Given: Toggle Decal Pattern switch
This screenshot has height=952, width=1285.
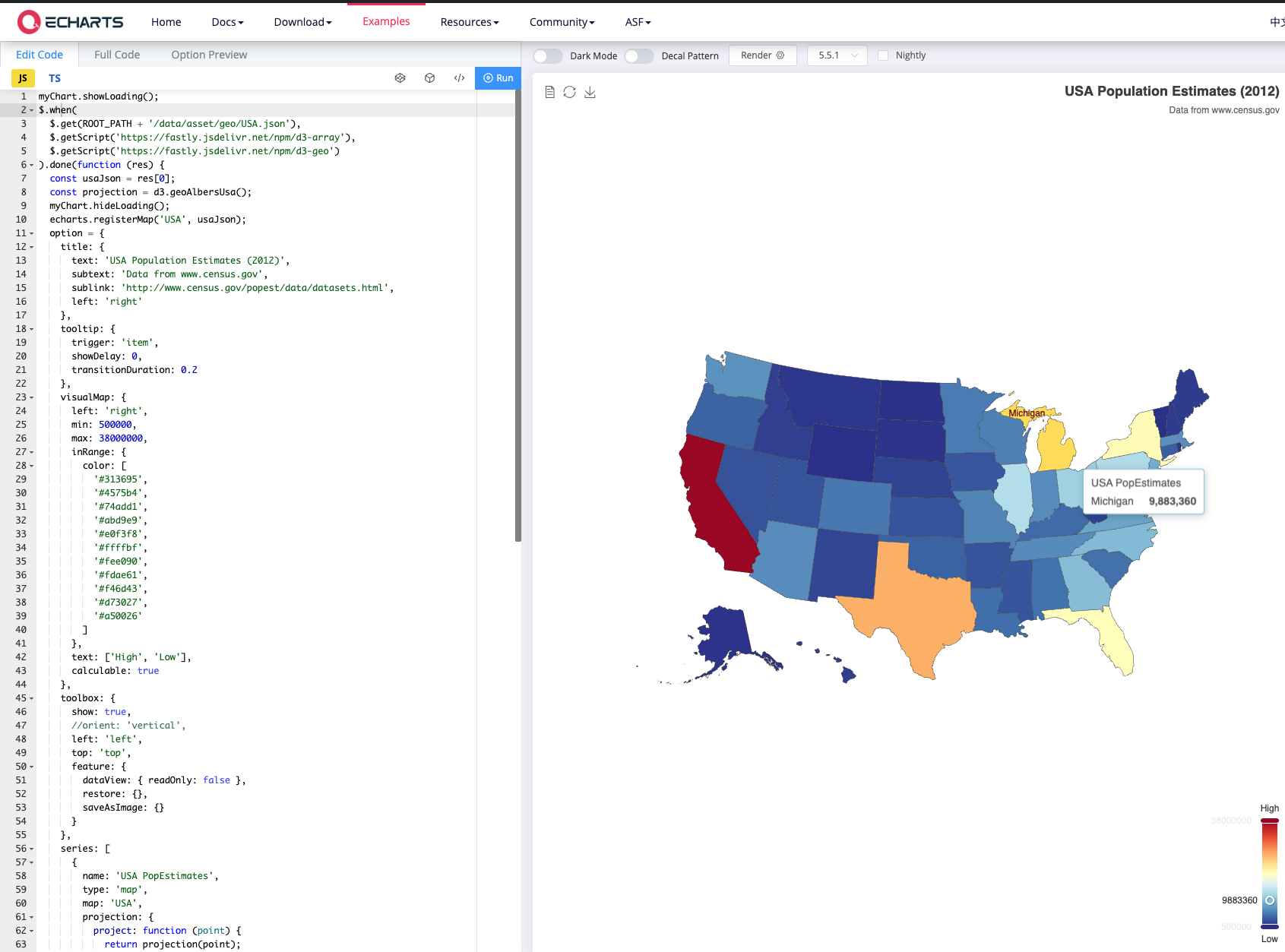Looking at the screenshot, I should tap(638, 55).
